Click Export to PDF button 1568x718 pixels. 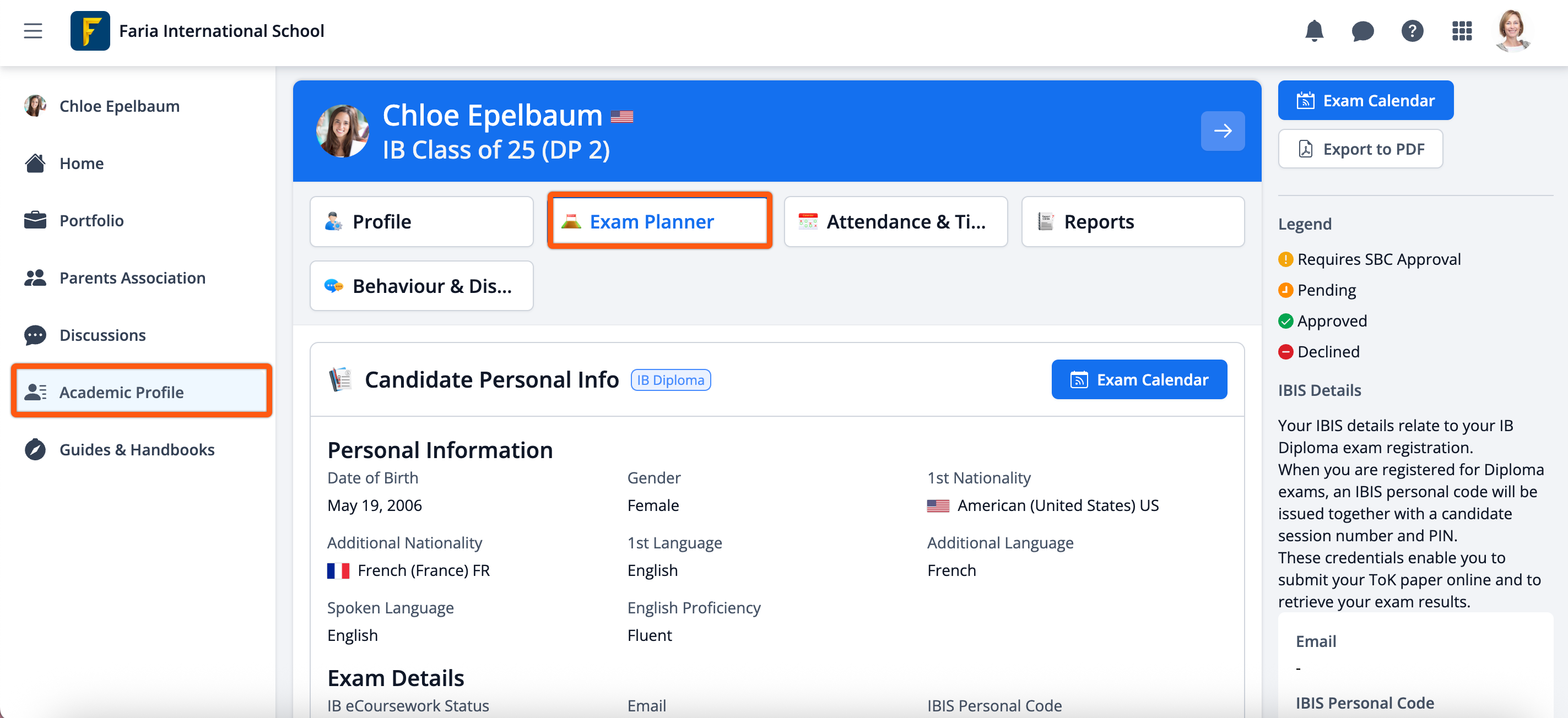coord(1360,149)
